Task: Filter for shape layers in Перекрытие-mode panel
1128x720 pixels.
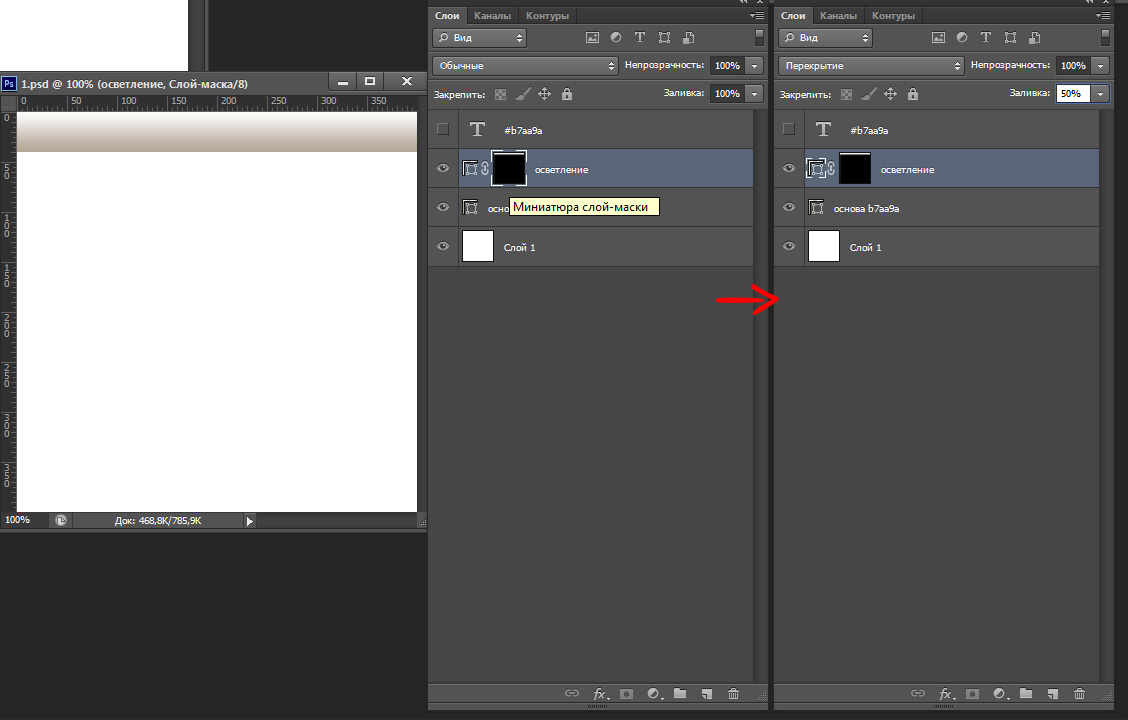Action: click(1010, 37)
